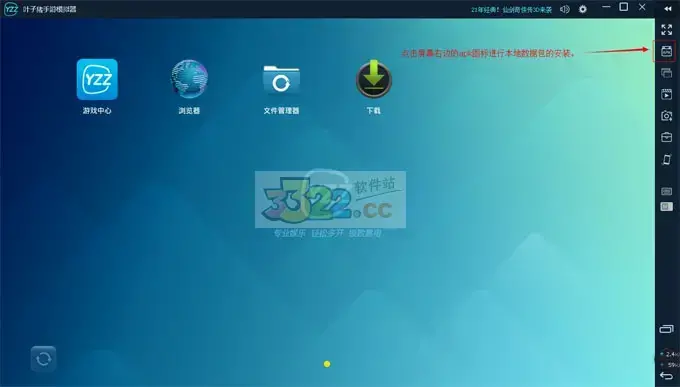Viewport: 680px width, 387px height.
Task: Open recent apps via stacked-rectangles icon
Action: pos(667,329)
